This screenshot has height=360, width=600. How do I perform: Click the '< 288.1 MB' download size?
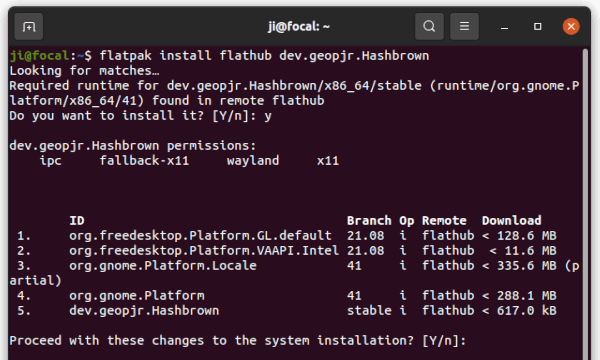coord(519,296)
